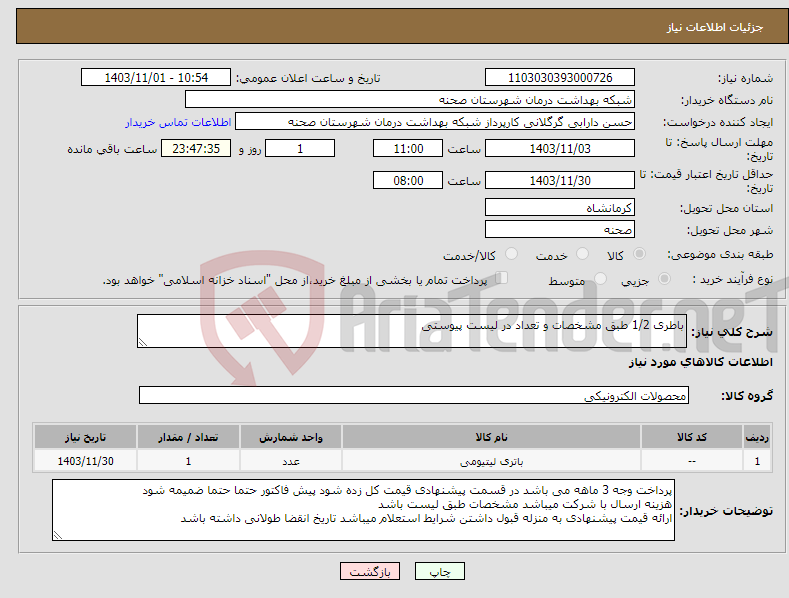The height and width of the screenshot is (598, 789).
Task: Select the کالا radio button
Action: pos(639,254)
